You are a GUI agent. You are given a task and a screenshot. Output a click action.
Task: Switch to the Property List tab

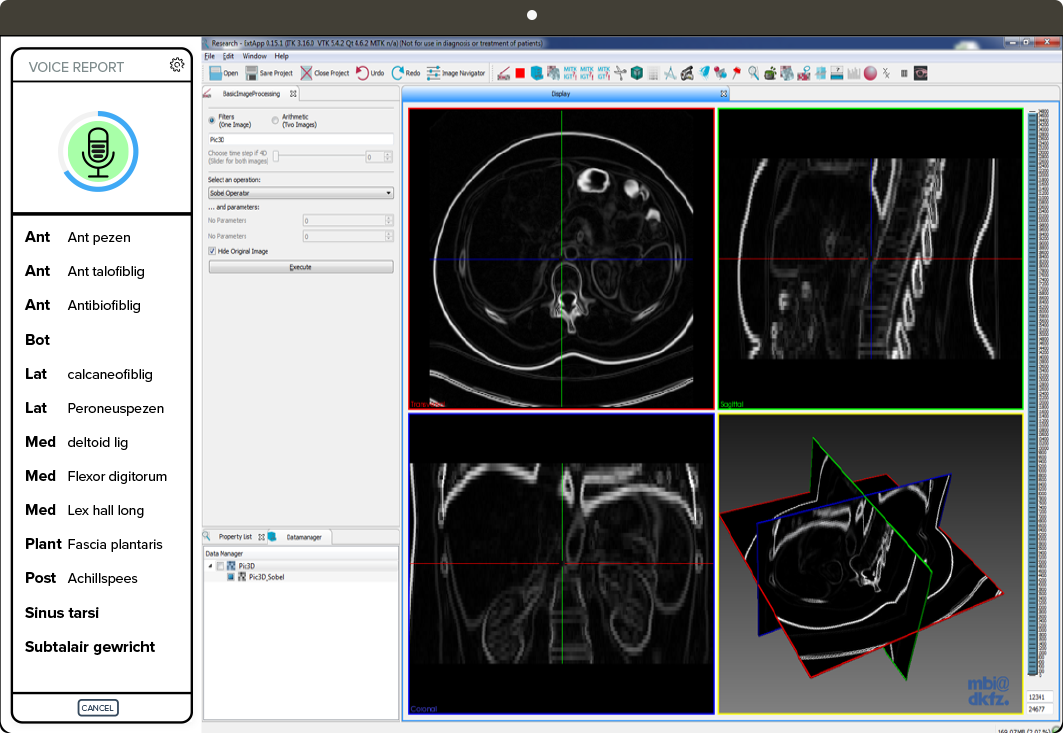point(235,537)
